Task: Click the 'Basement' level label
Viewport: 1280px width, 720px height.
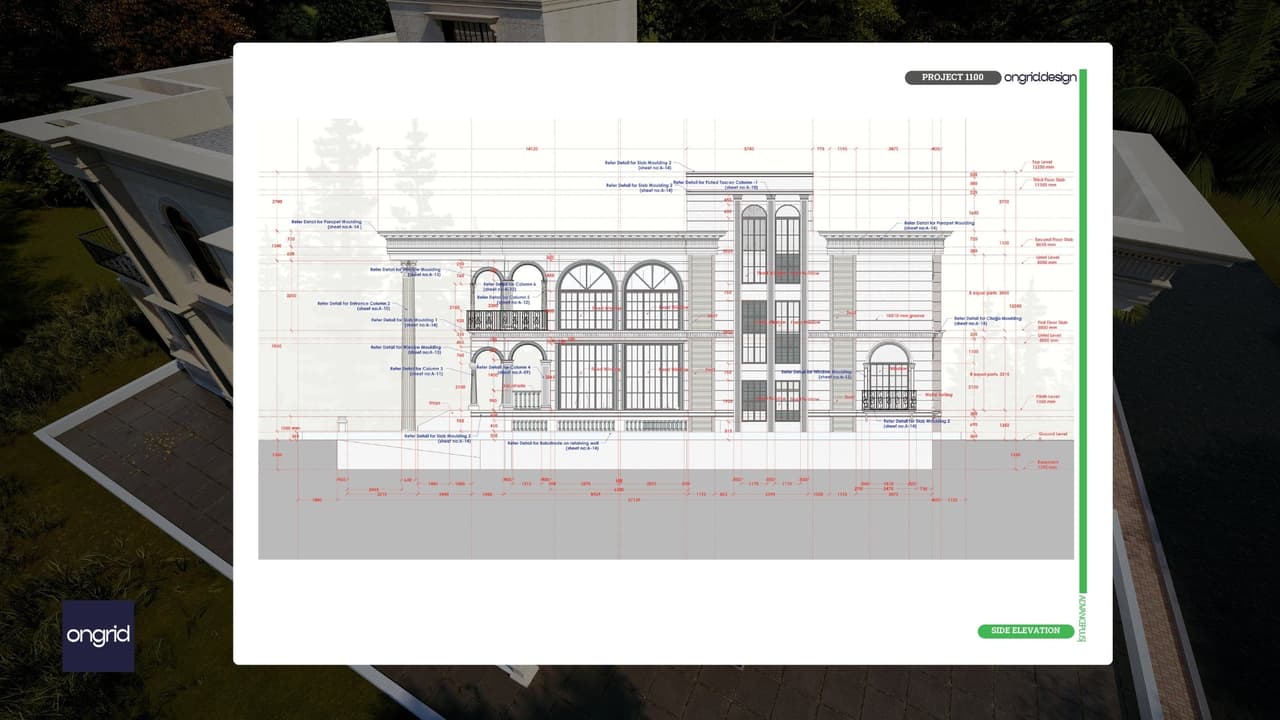Action: point(1047,465)
